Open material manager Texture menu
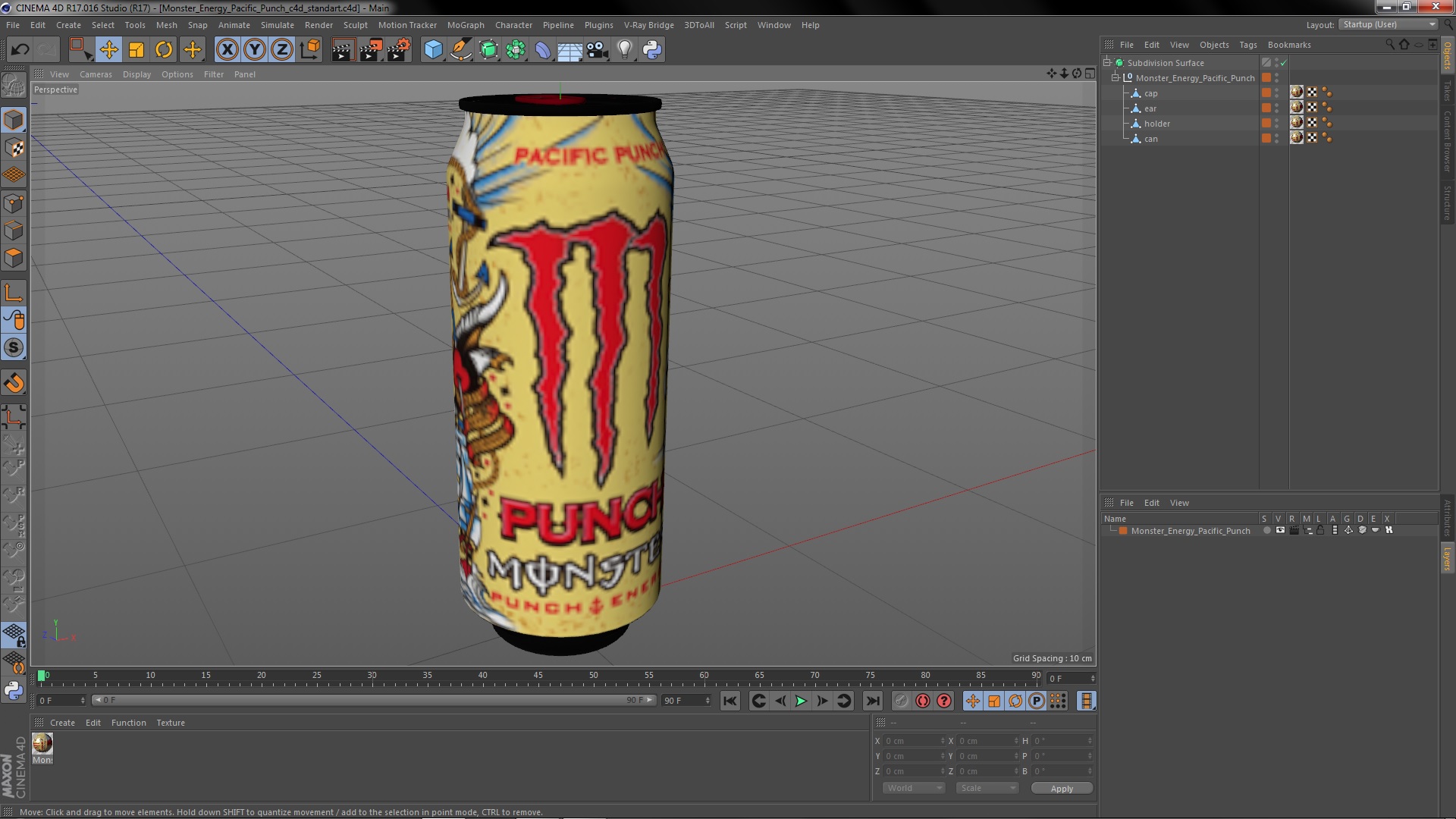The height and width of the screenshot is (819, 1456). (171, 723)
